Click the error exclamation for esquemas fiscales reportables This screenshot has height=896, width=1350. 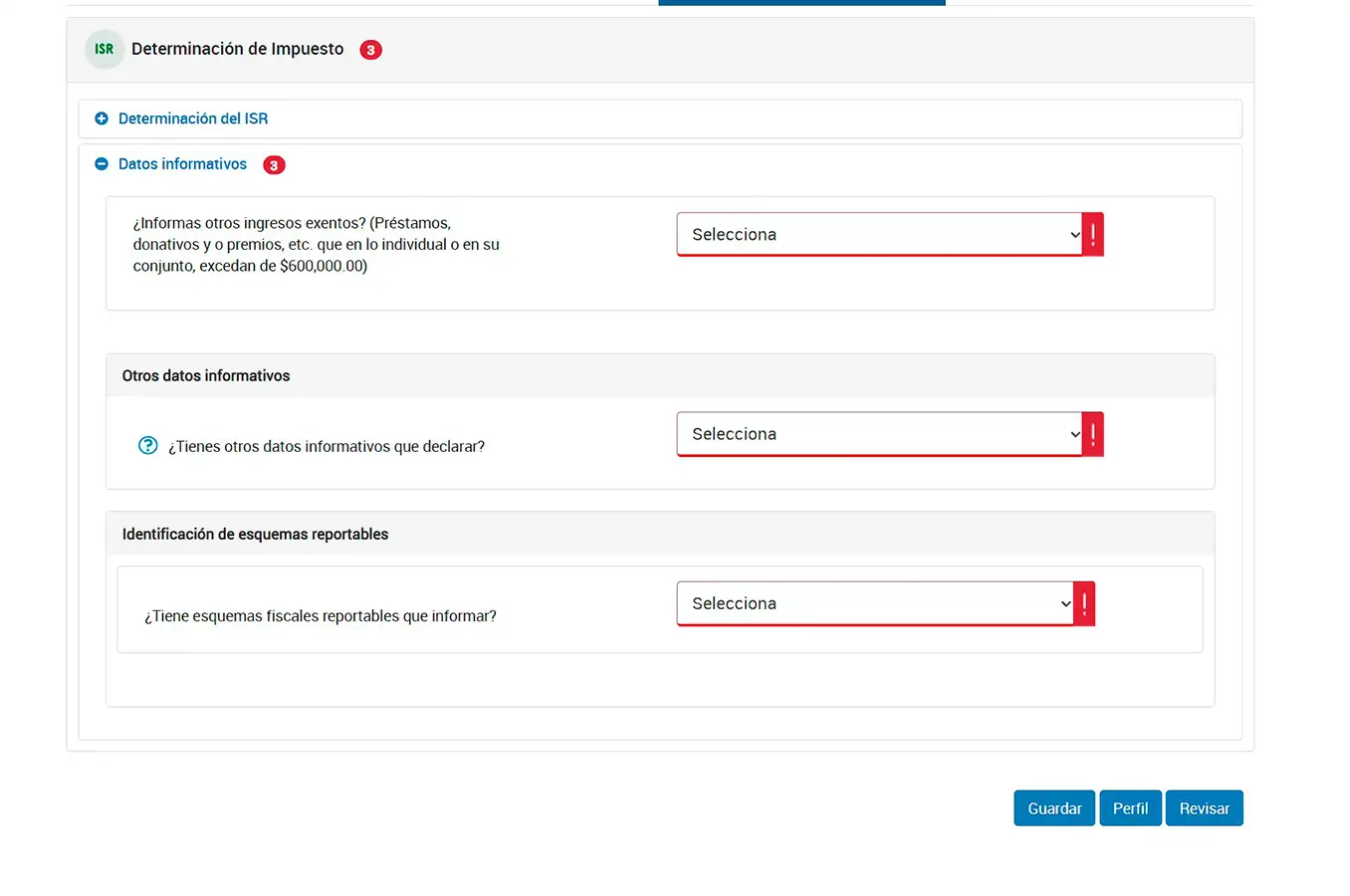(x=1084, y=603)
